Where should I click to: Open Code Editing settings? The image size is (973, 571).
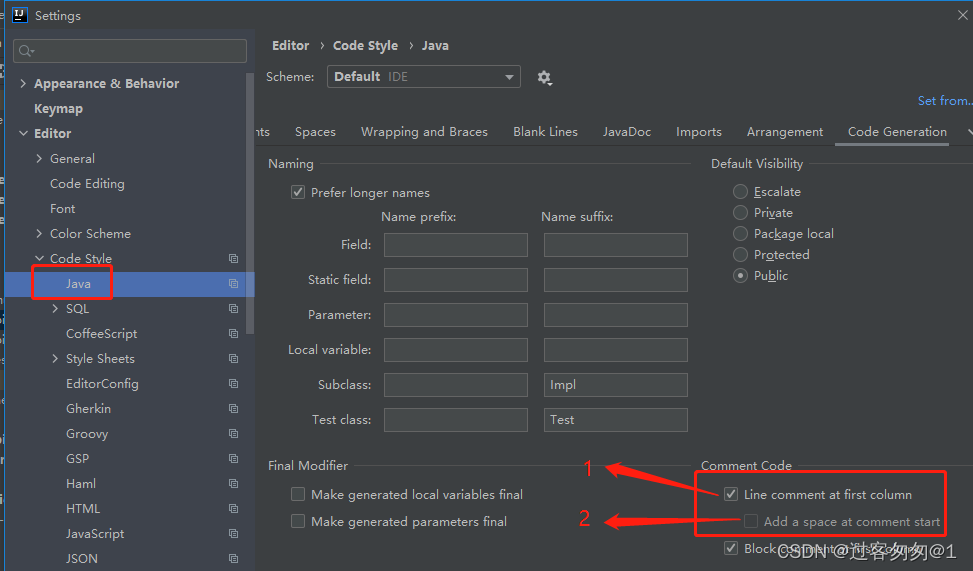(87, 184)
